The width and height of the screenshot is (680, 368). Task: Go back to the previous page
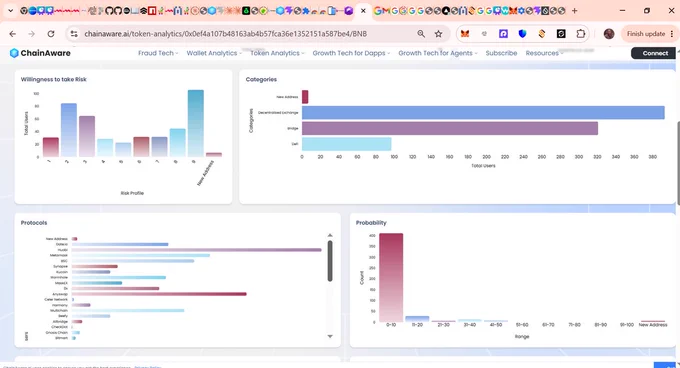click(13, 34)
